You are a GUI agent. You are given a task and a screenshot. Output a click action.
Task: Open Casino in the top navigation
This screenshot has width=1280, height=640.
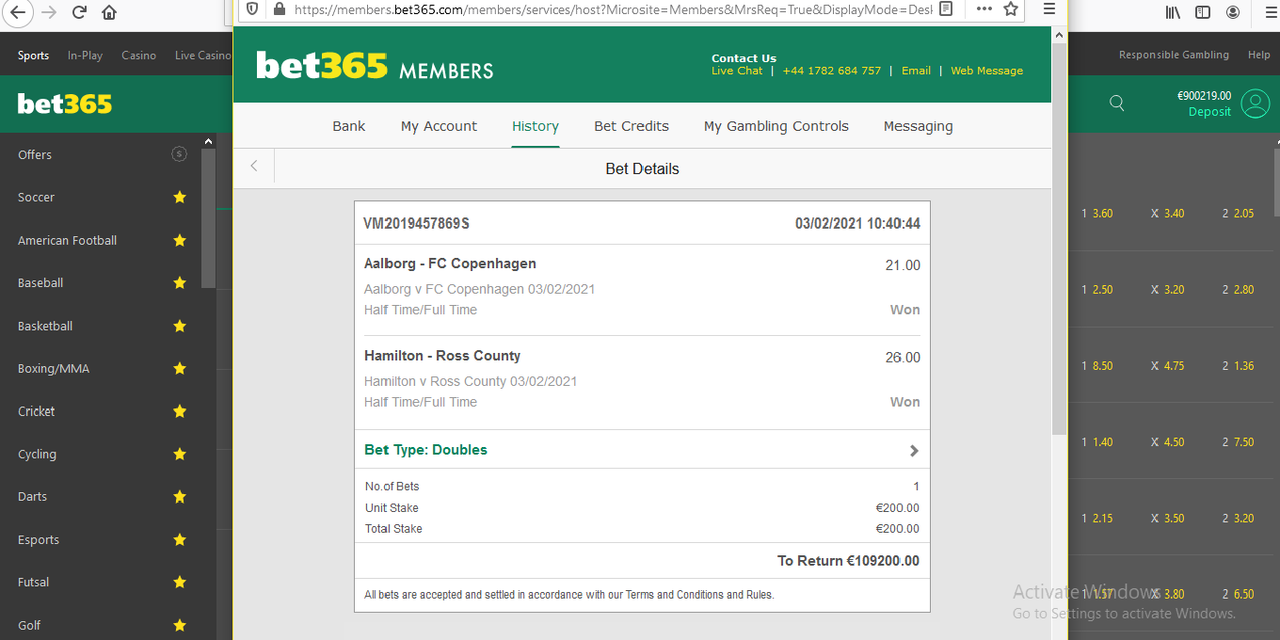point(139,55)
